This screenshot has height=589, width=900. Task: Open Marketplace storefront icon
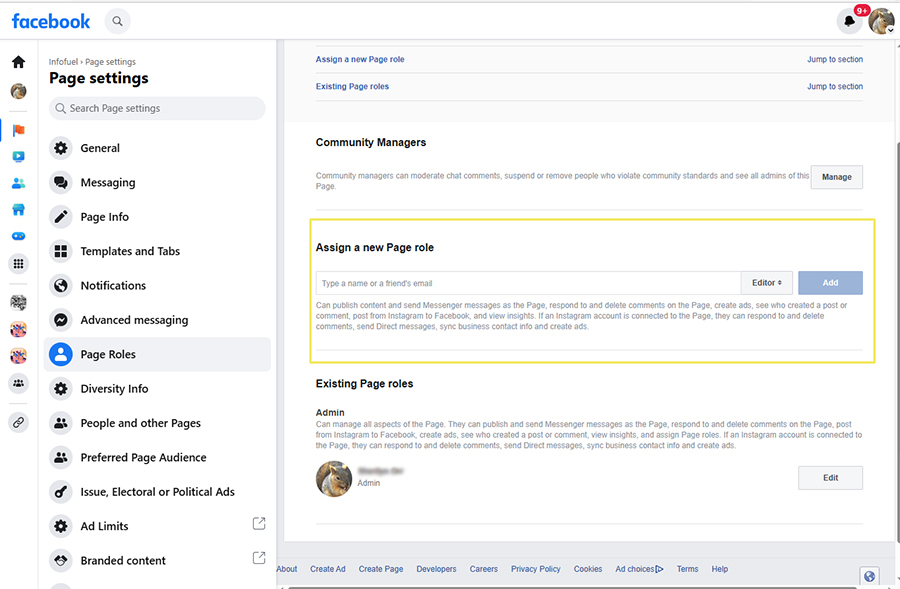point(18,210)
